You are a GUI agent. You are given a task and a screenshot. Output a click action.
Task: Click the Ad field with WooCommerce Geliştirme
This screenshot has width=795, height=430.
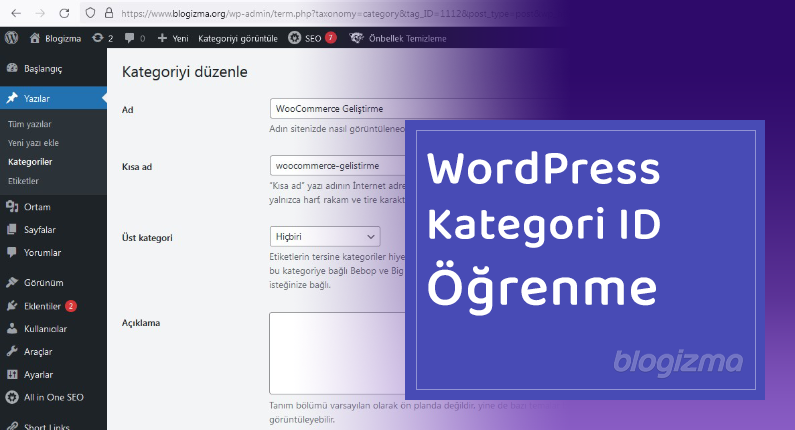point(416,109)
